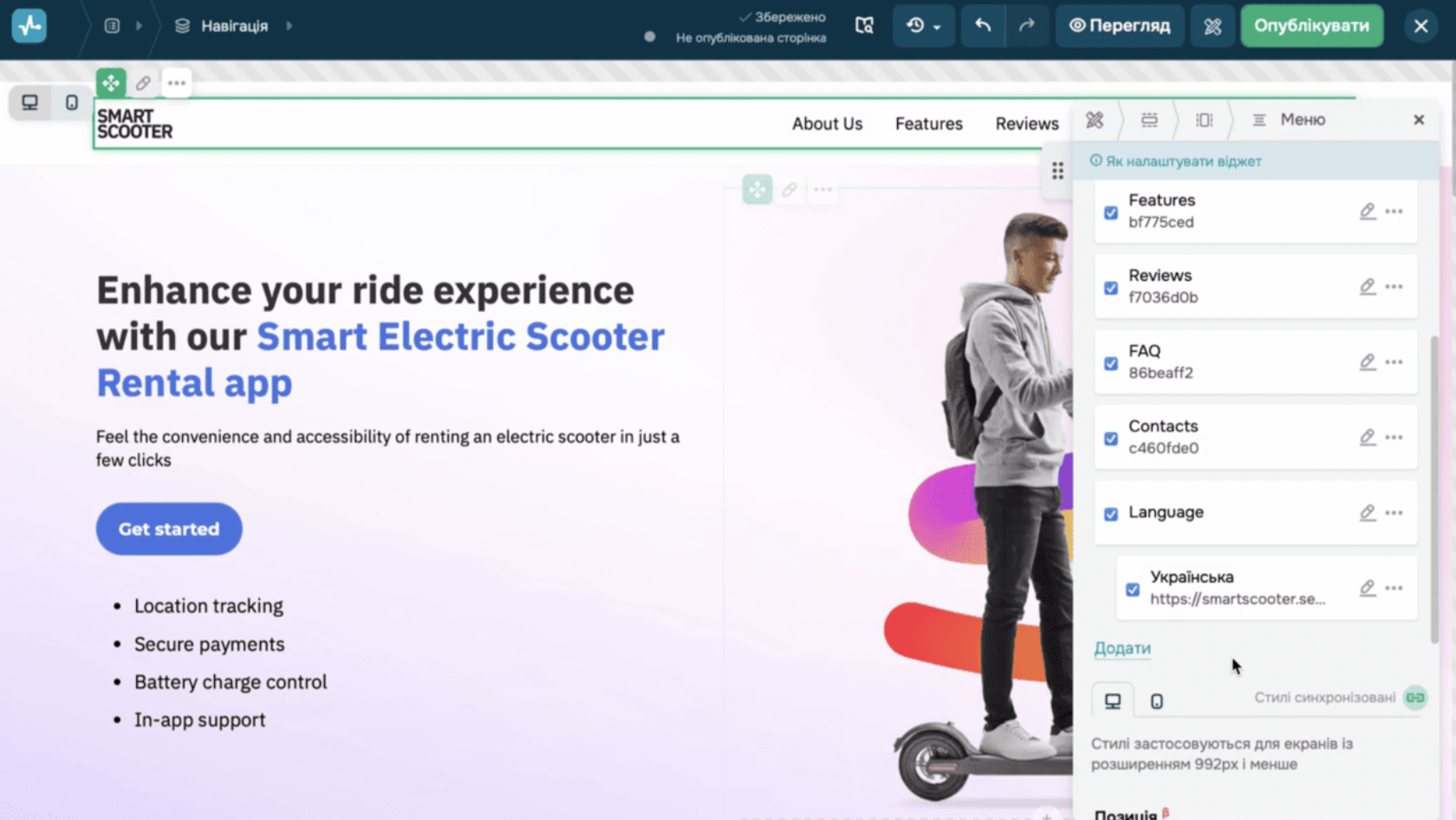Viewport: 1456px width, 820px height.
Task: Click the page search map icon
Action: coord(864,25)
